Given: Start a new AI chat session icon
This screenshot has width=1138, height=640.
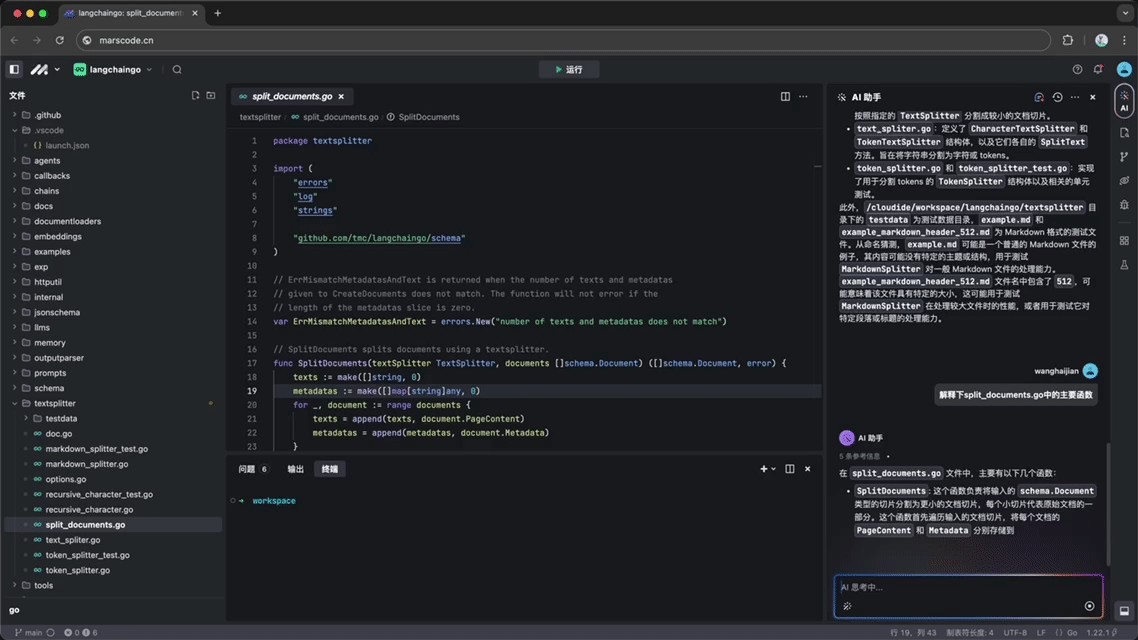Looking at the screenshot, I should 1039,98.
